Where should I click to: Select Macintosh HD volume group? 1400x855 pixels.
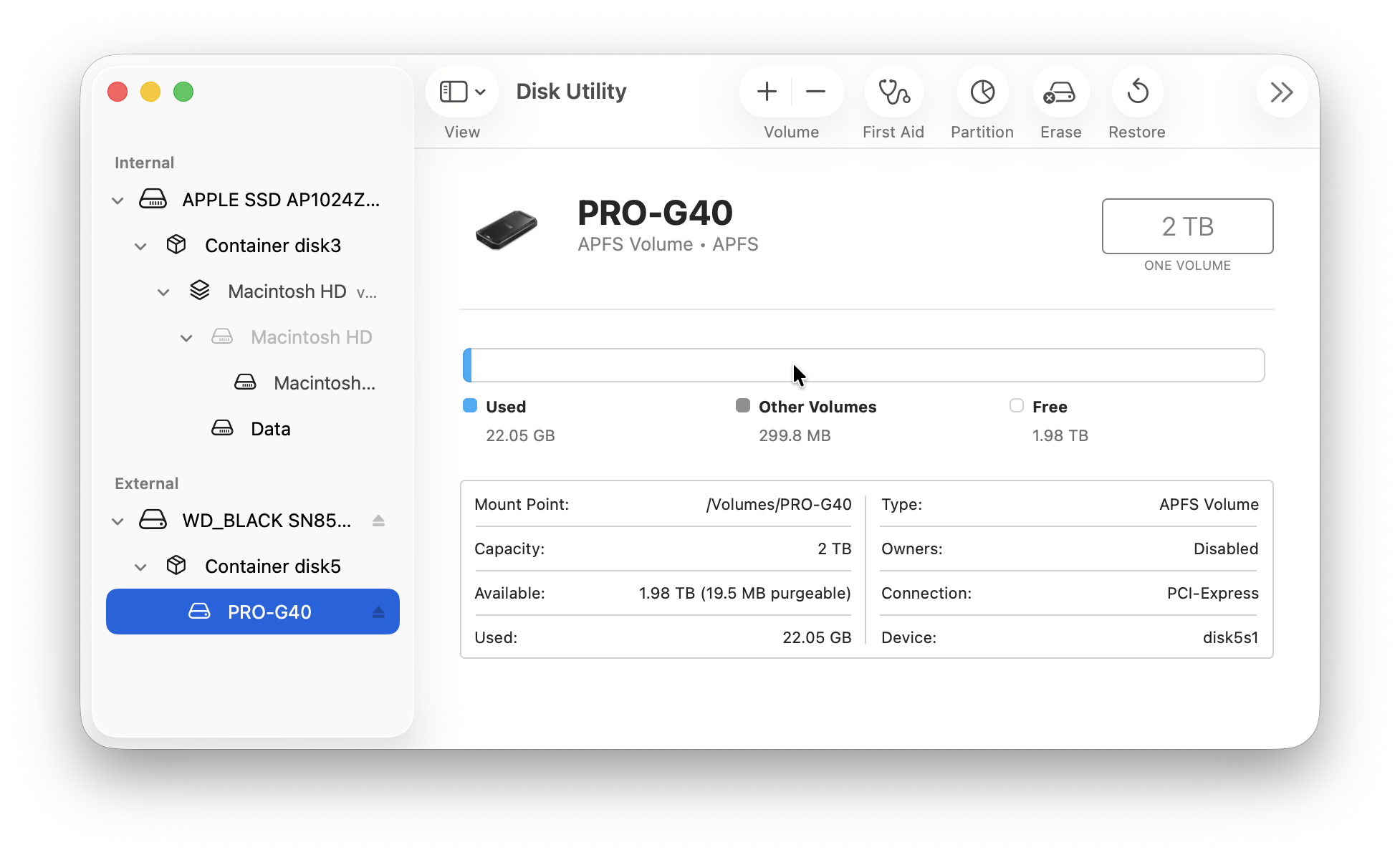click(253, 291)
